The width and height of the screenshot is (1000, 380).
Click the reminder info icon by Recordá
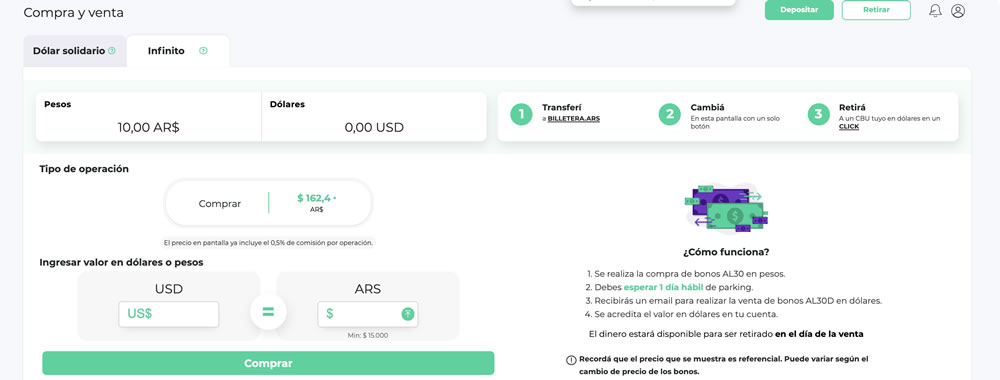pos(571,360)
